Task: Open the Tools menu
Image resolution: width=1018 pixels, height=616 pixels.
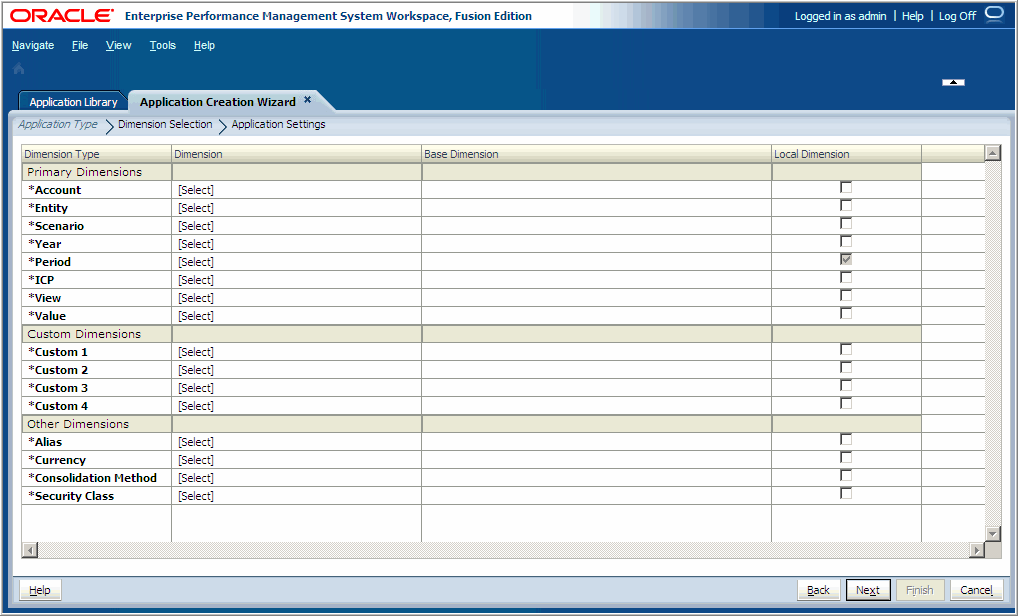Action: point(162,45)
